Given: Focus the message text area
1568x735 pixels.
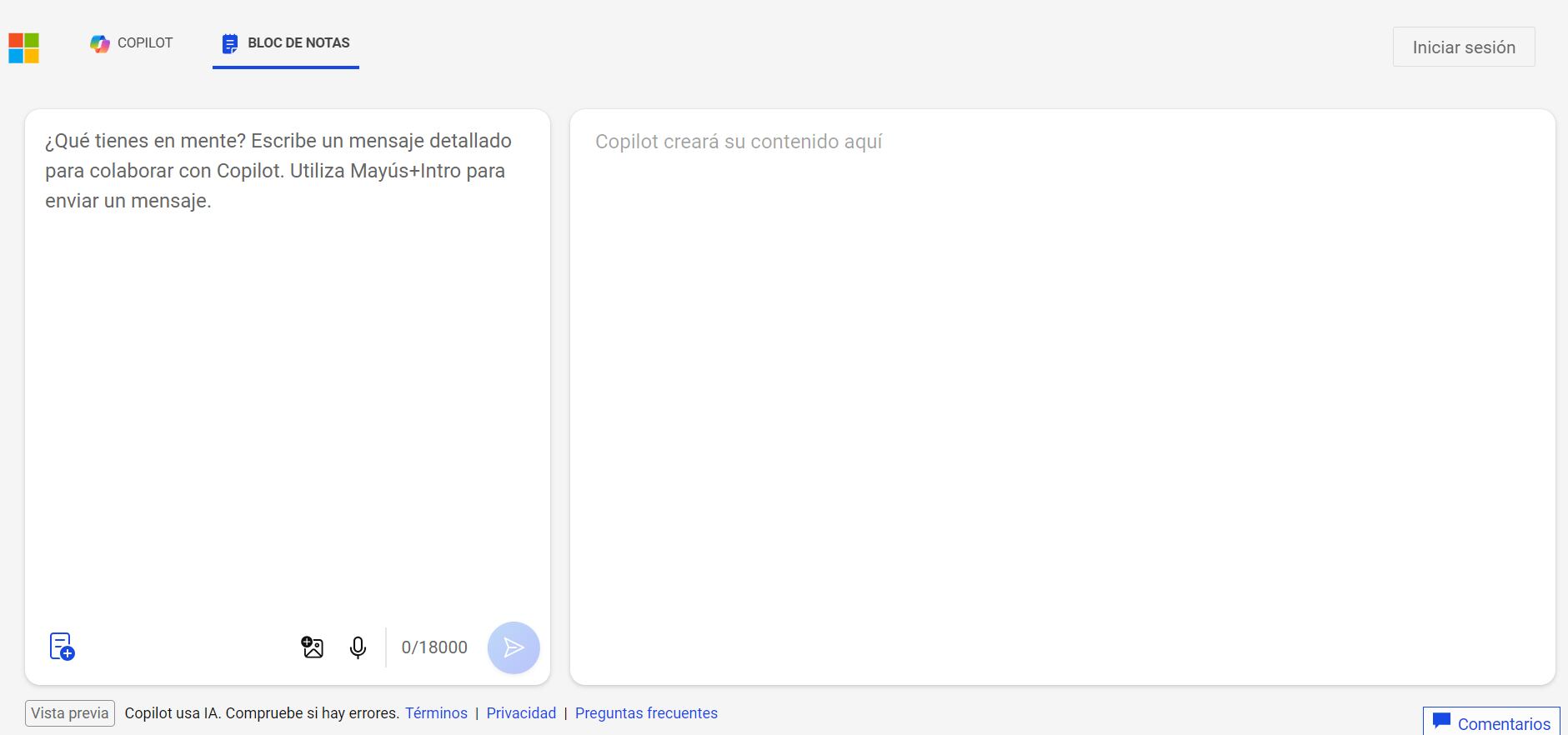Looking at the screenshot, I should click(287, 367).
